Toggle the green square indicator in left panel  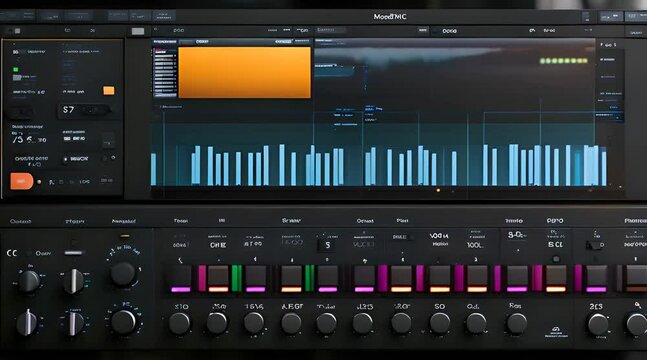click(x=16, y=70)
